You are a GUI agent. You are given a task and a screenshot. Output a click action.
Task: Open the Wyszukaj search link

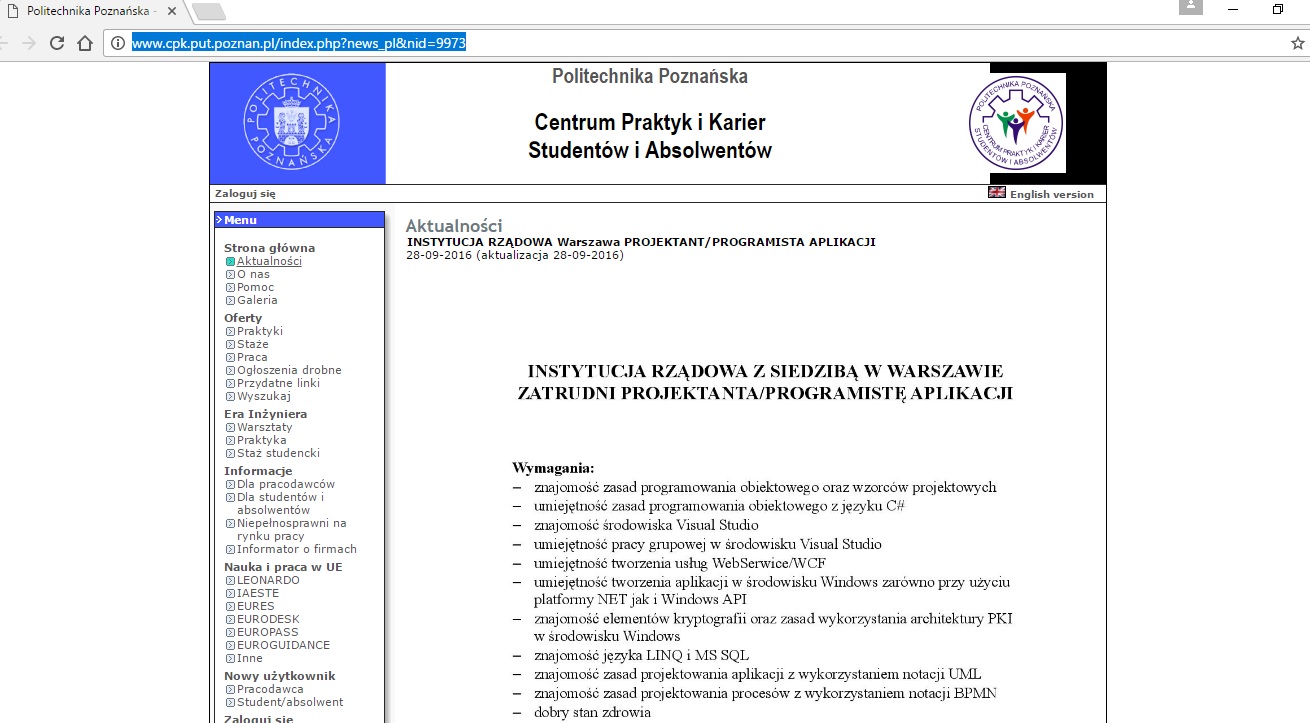pyautogui.click(x=263, y=396)
